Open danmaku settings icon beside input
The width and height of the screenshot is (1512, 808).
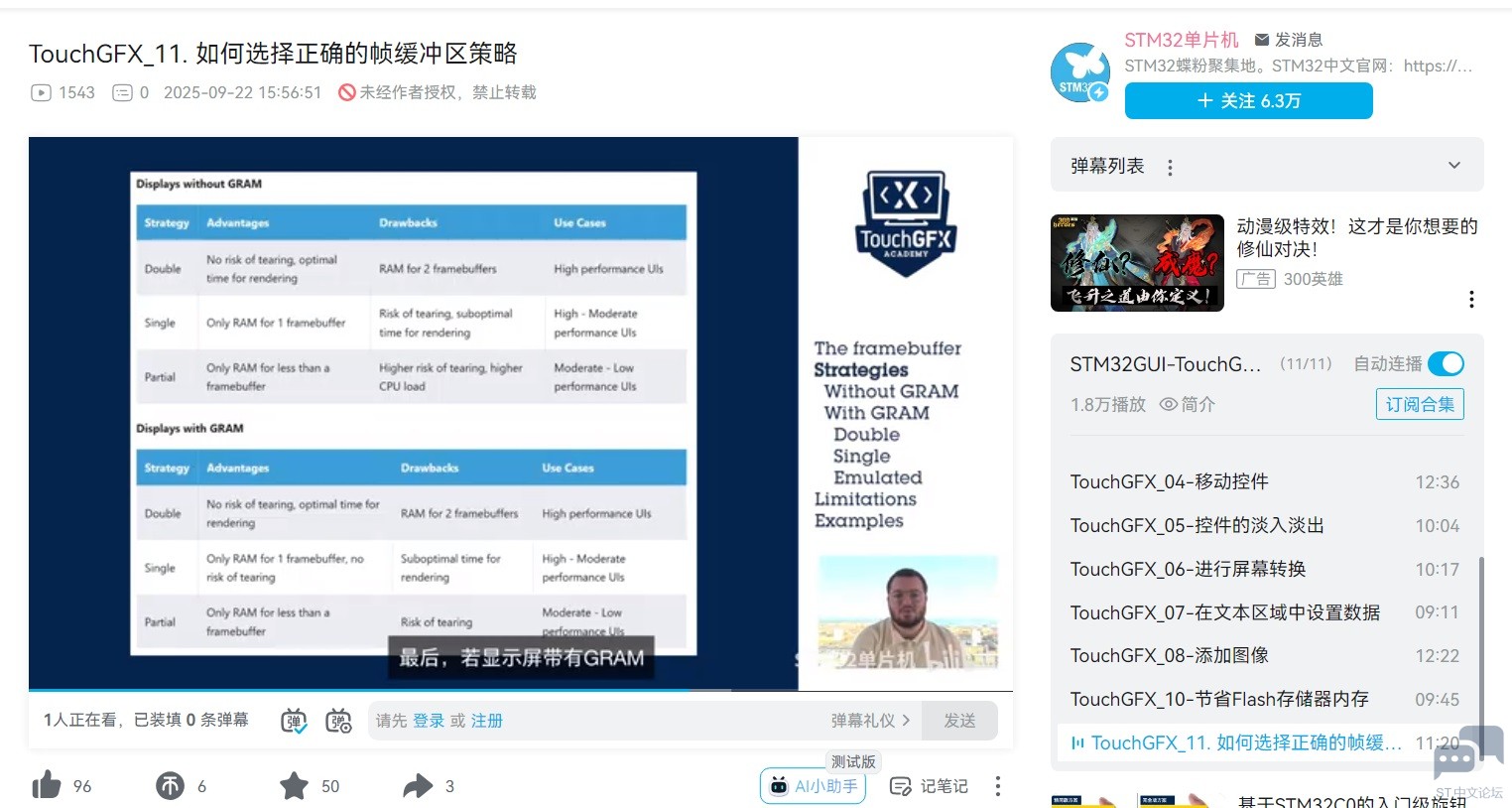[x=339, y=721]
